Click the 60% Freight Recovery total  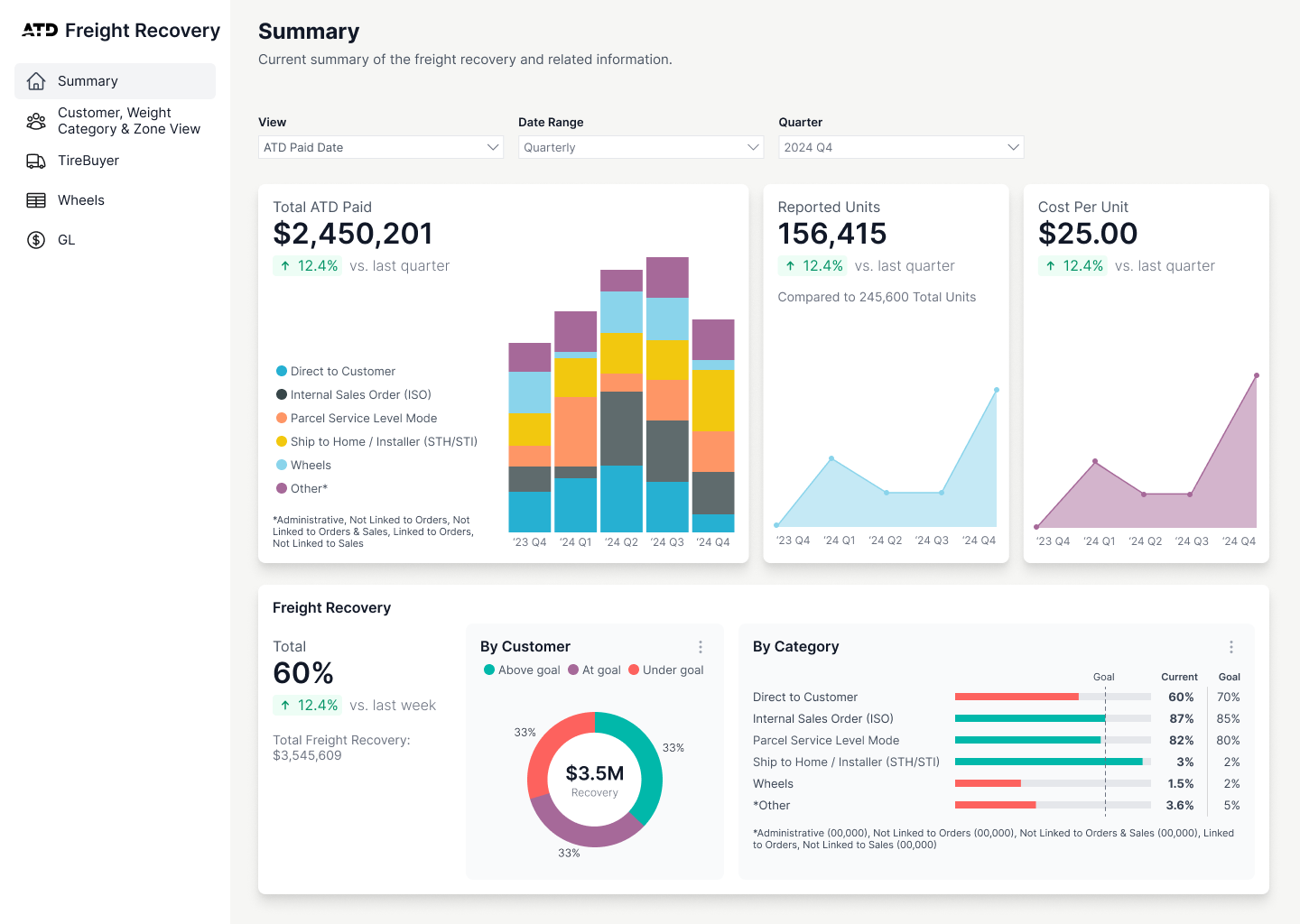click(303, 673)
